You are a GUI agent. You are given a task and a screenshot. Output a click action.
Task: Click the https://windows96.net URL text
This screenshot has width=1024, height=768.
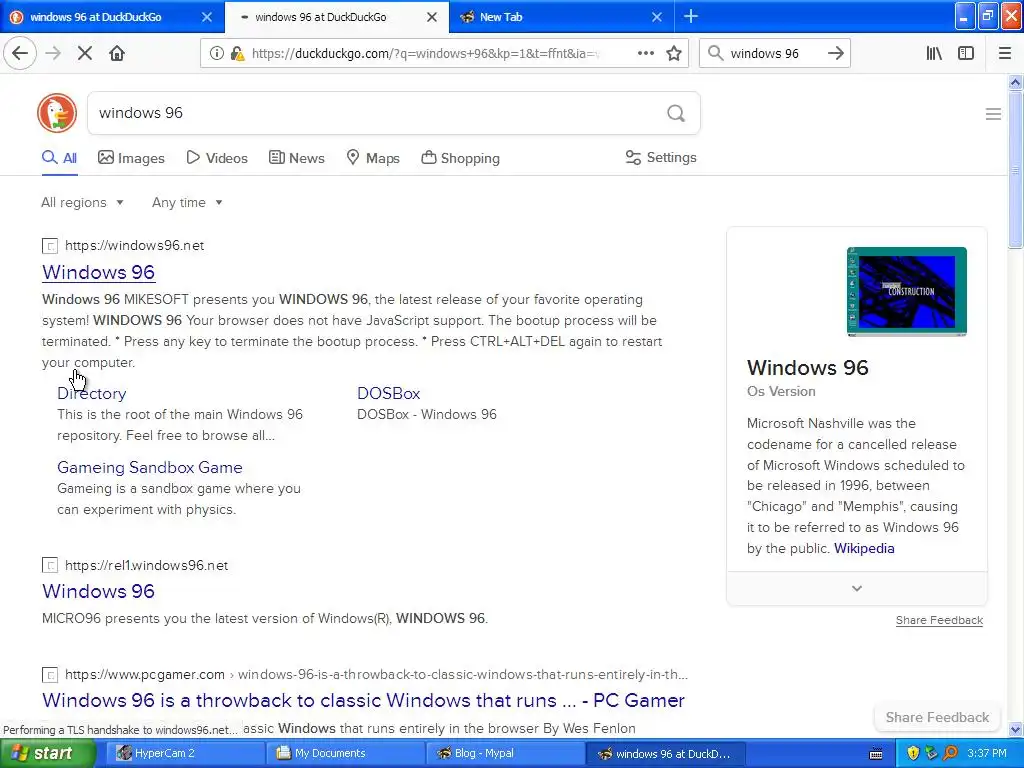(x=135, y=246)
